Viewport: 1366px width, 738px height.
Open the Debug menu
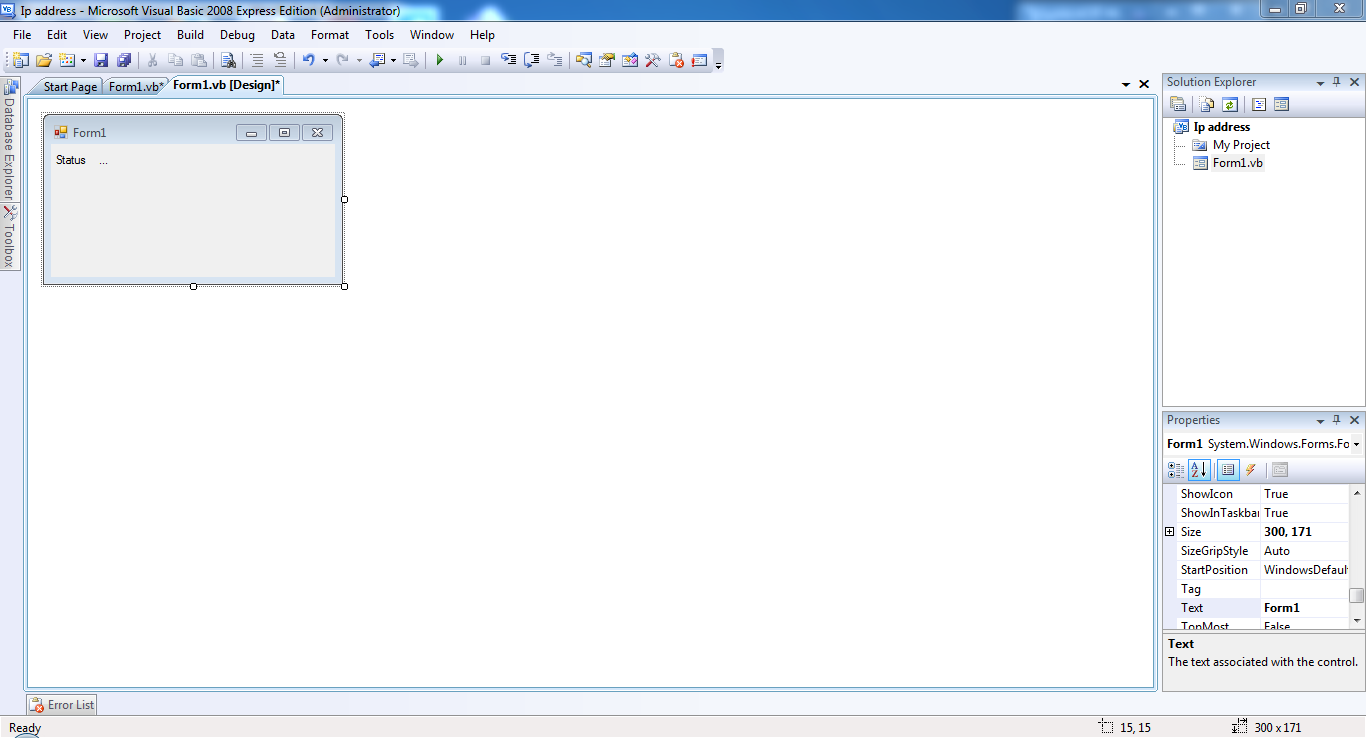pos(237,34)
